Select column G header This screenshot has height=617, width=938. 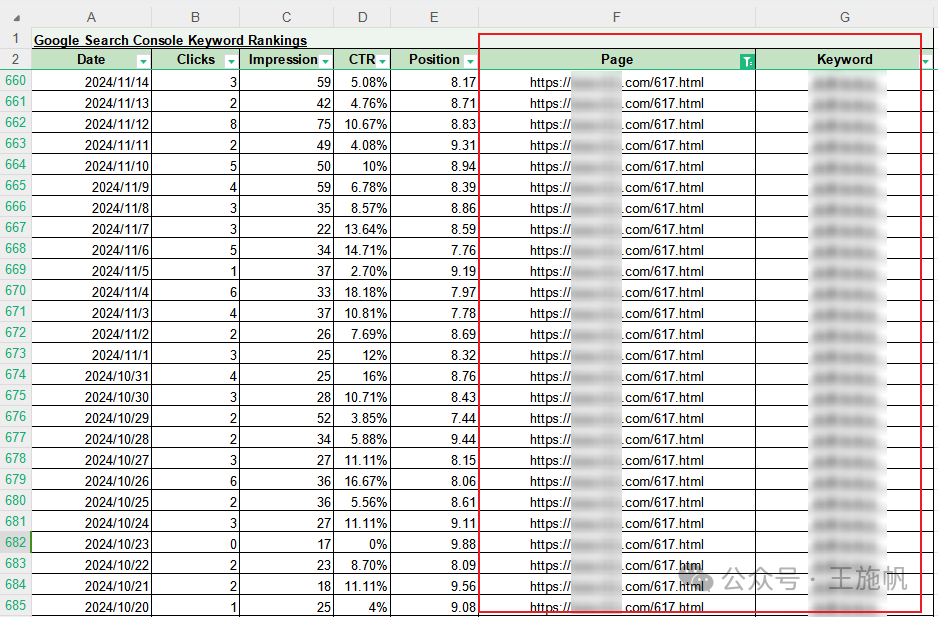(x=845, y=17)
